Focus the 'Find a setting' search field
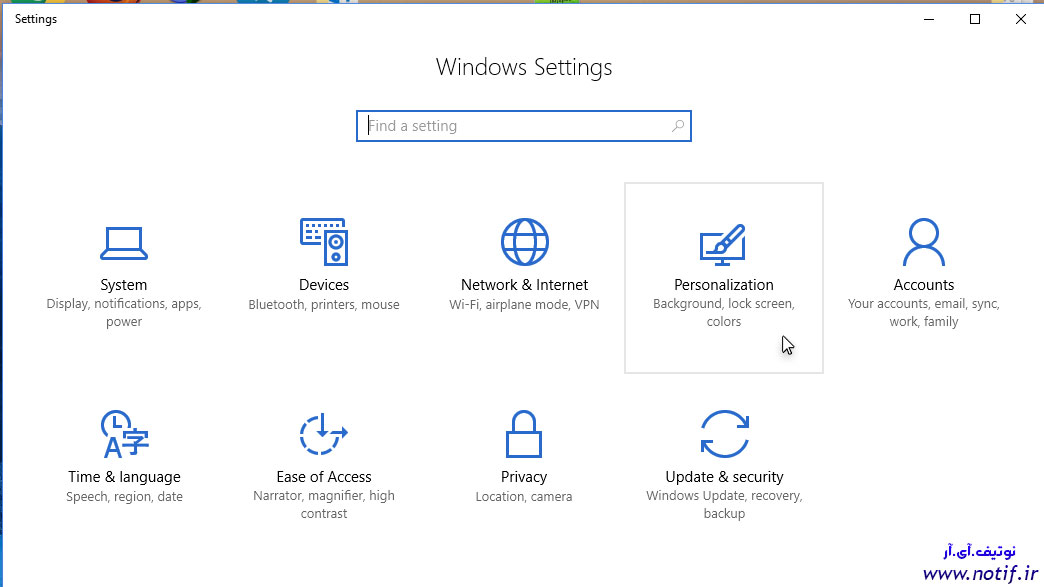Image resolution: width=1044 pixels, height=587 pixels. (515, 126)
